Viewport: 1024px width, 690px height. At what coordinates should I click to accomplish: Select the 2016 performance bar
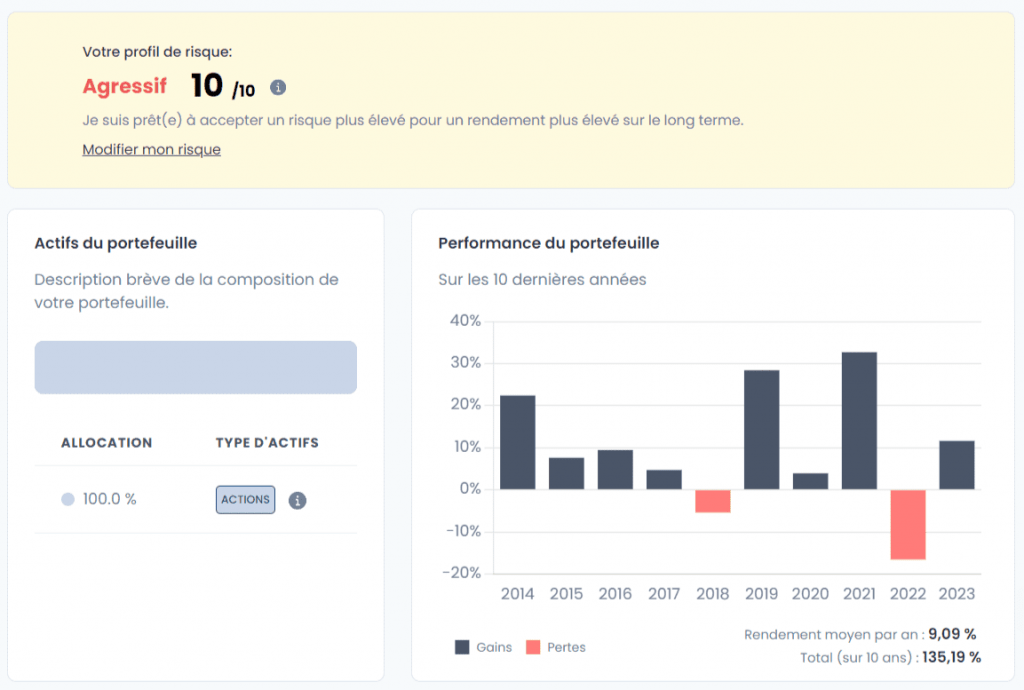(615, 469)
